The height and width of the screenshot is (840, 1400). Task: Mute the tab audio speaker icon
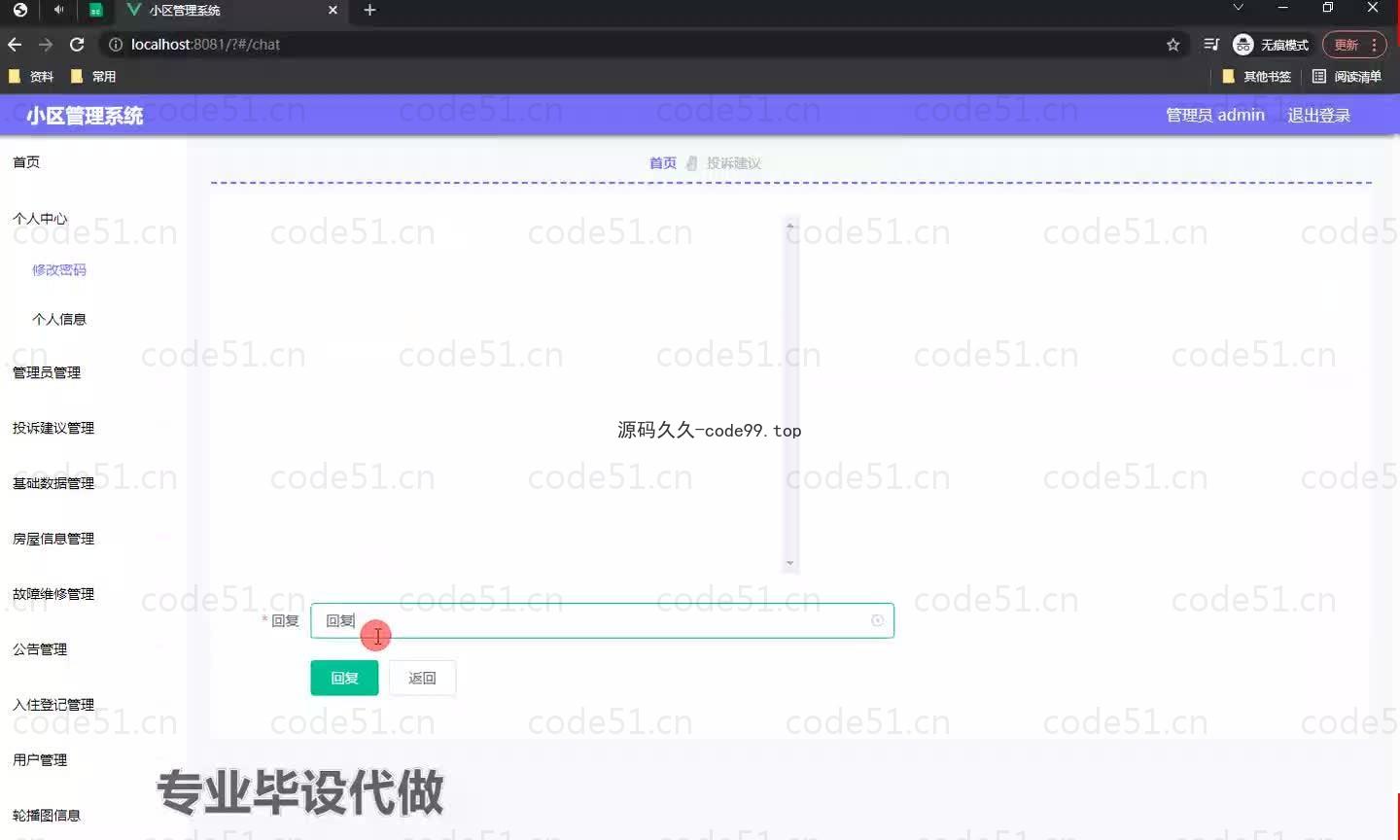pyautogui.click(x=59, y=10)
